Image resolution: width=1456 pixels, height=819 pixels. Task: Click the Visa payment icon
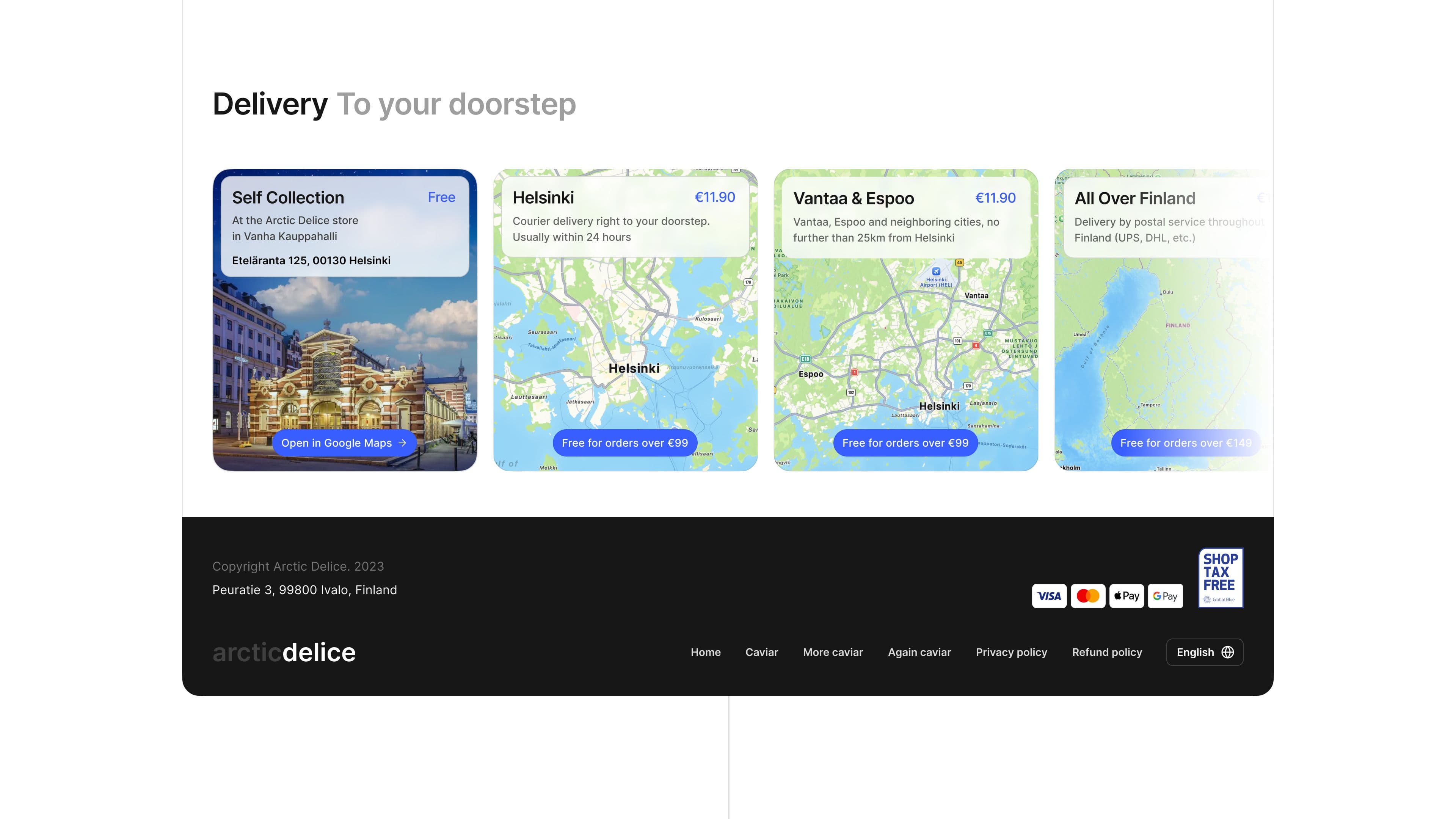[x=1049, y=595]
